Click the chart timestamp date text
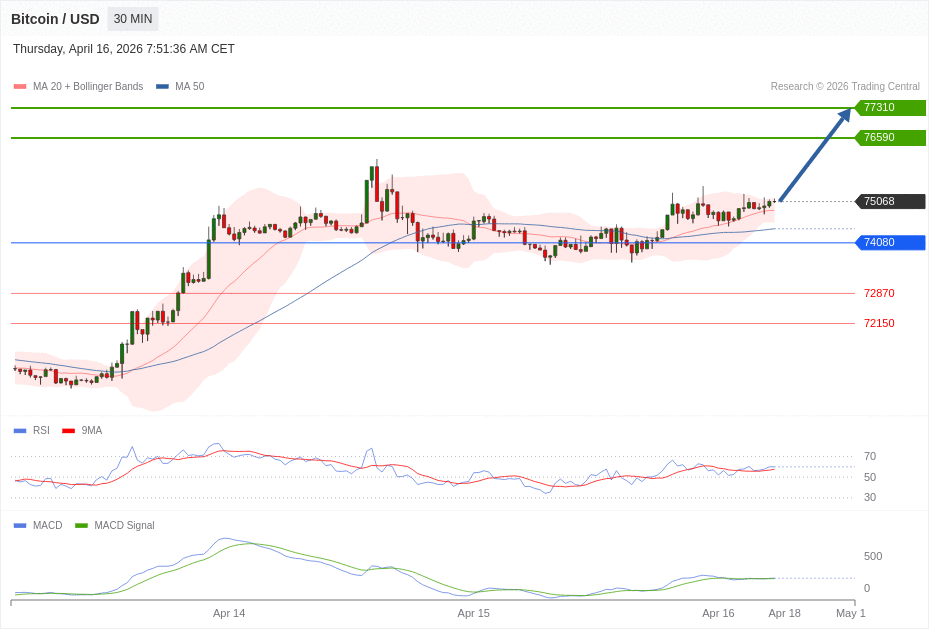929x629 pixels. click(124, 49)
